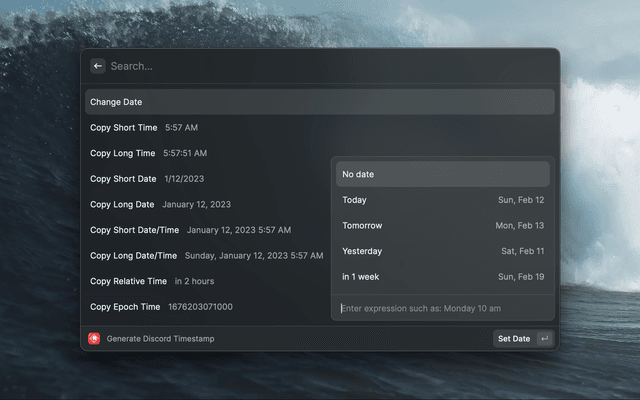Screen dimensions: 640x400
Task: Click the back arrow icon
Action: [x=97, y=66]
